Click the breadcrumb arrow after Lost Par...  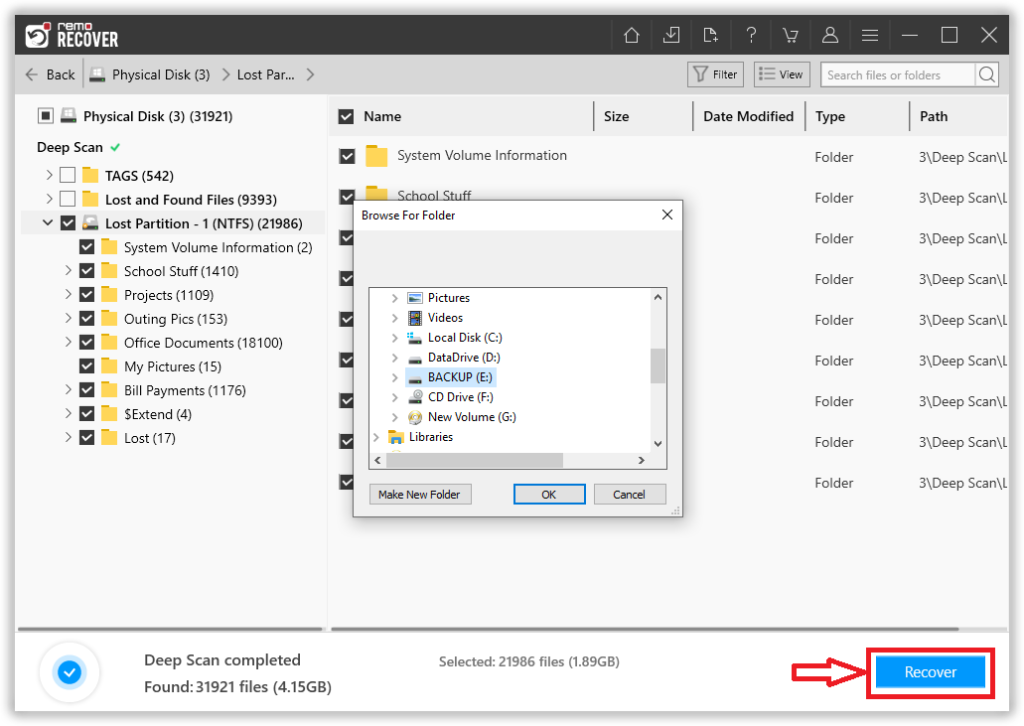click(x=310, y=74)
